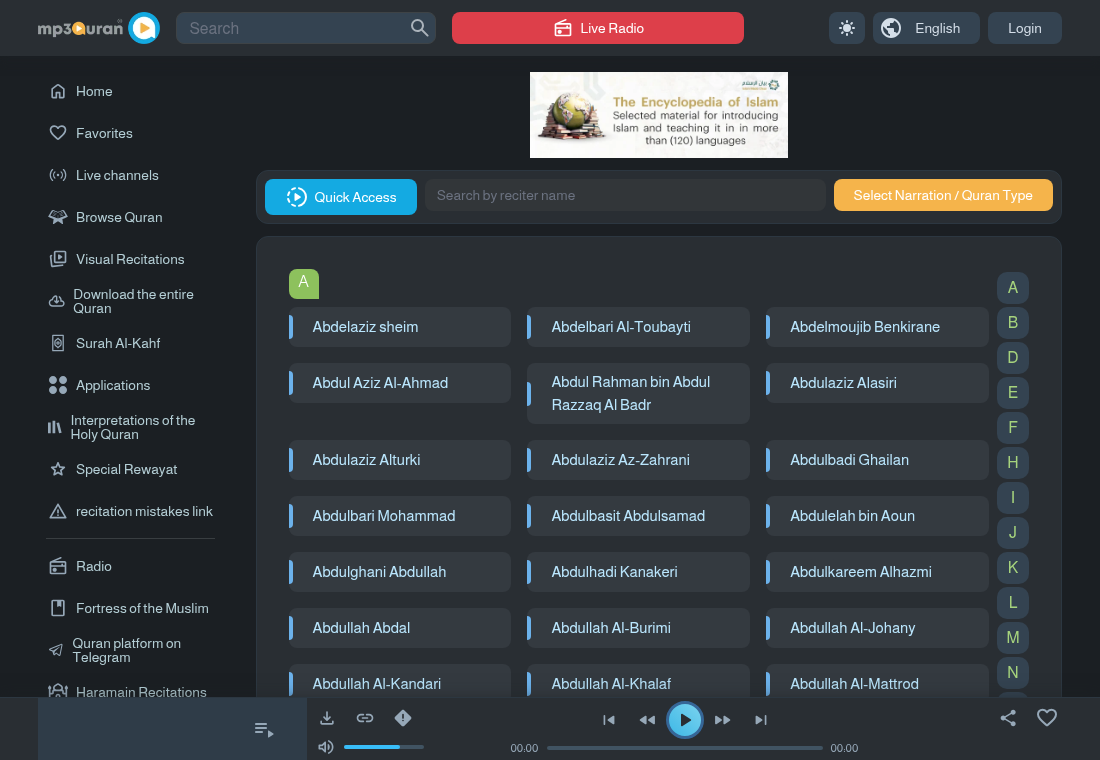Image resolution: width=1100 pixels, height=760 pixels.
Task: Jump to letter M in alphabet index
Action: coord(1013,638)
